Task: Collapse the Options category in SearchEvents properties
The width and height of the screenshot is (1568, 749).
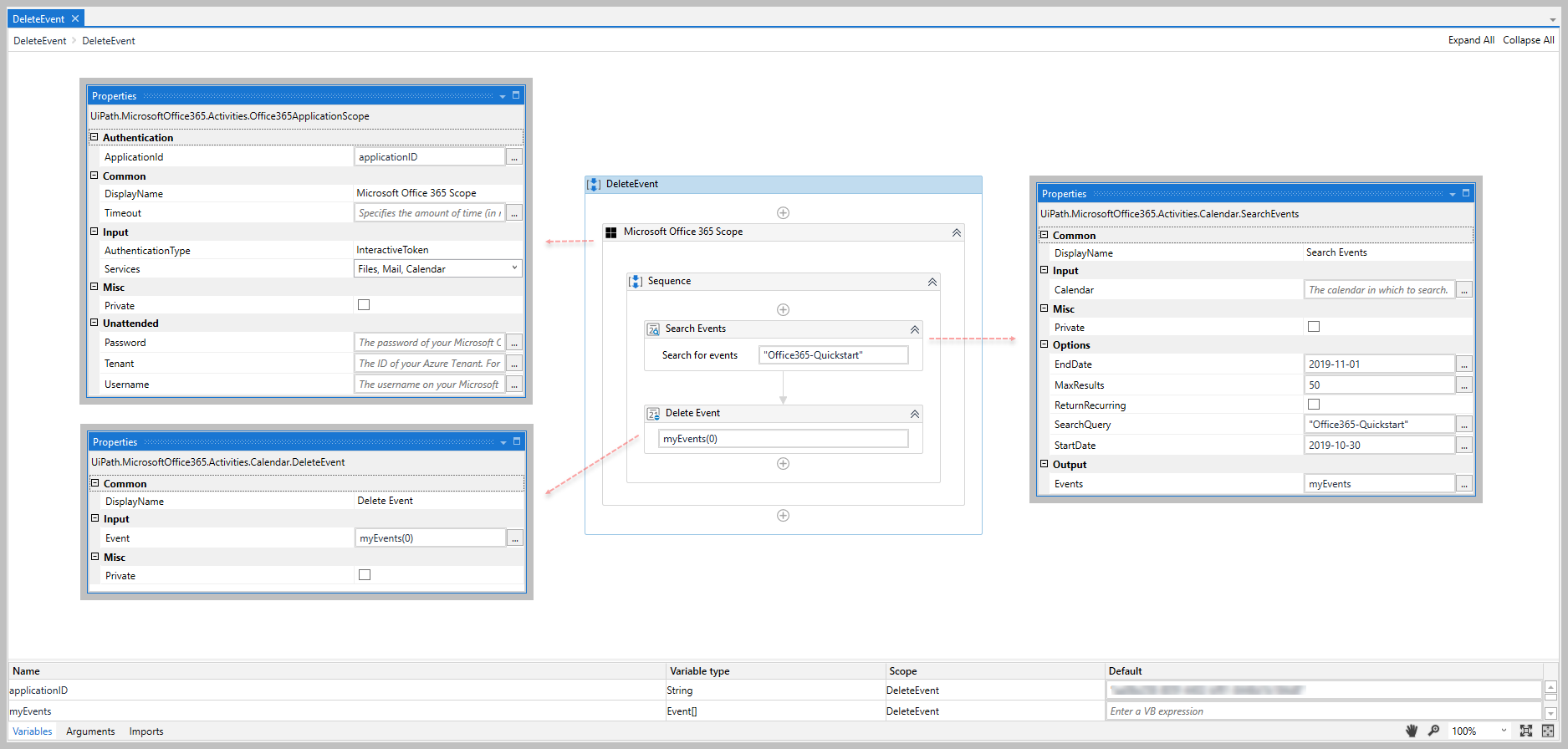Action: [x=1044, y=344]
